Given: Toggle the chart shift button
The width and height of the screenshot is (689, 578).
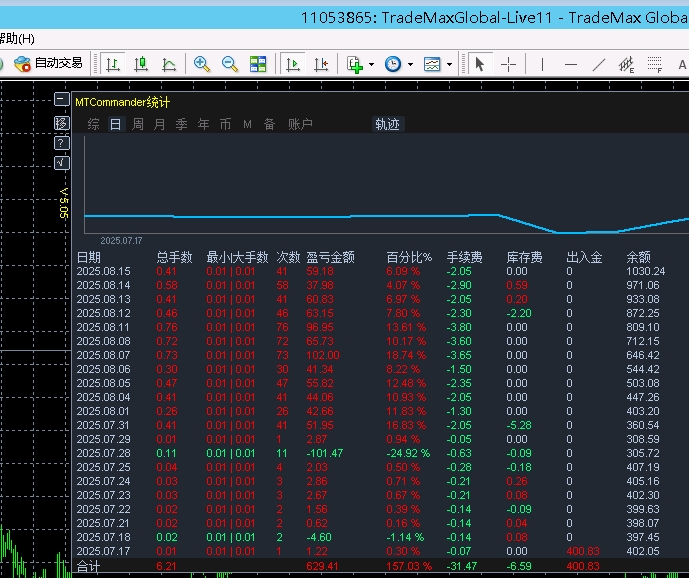Looking at the screenshot, I should coord(321,64).
